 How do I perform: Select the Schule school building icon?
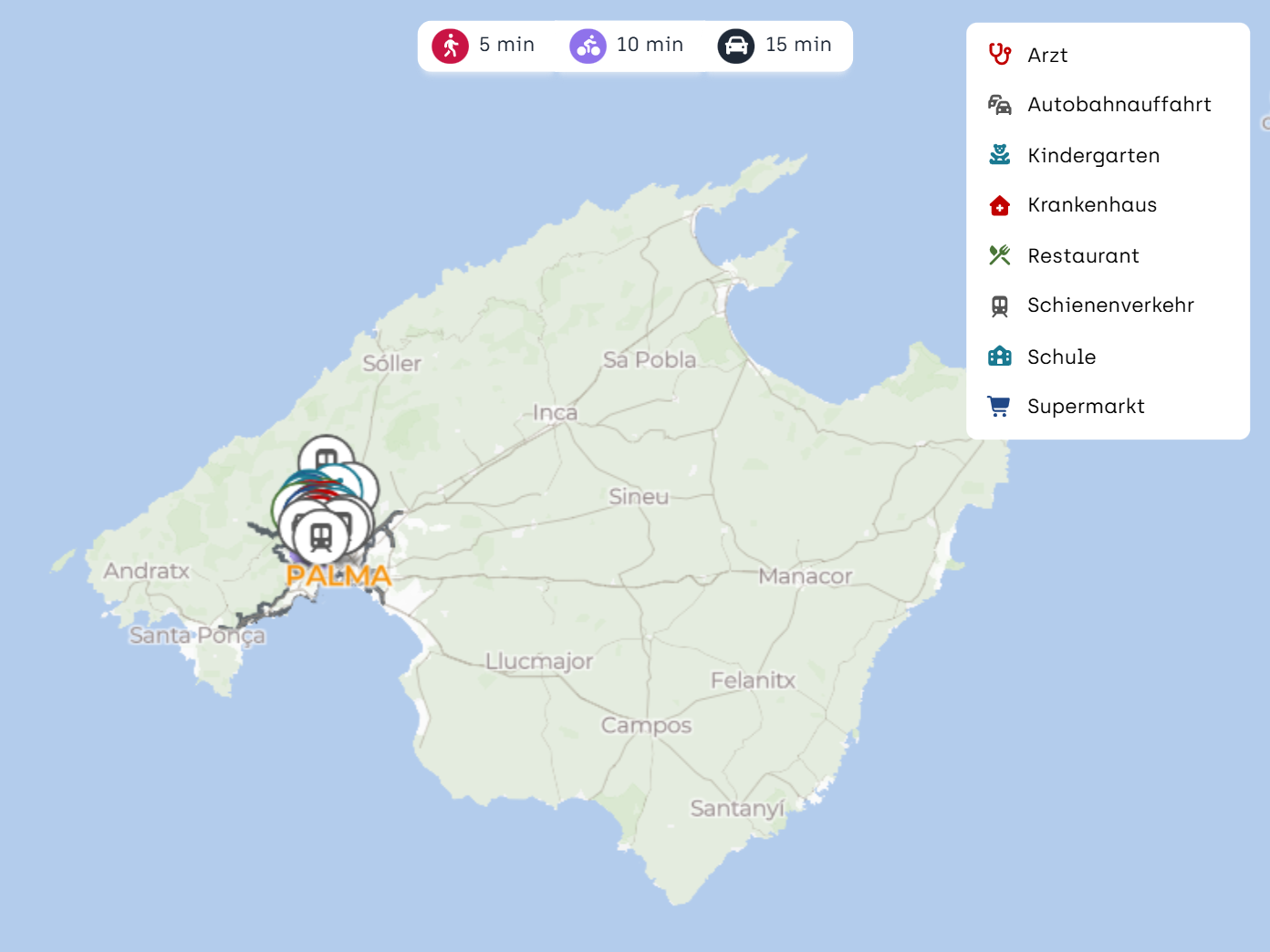[1000, 357]
